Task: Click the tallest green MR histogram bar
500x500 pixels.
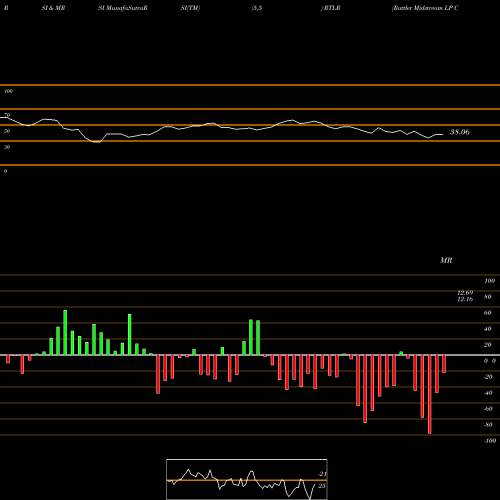Action: coord(65,333)
